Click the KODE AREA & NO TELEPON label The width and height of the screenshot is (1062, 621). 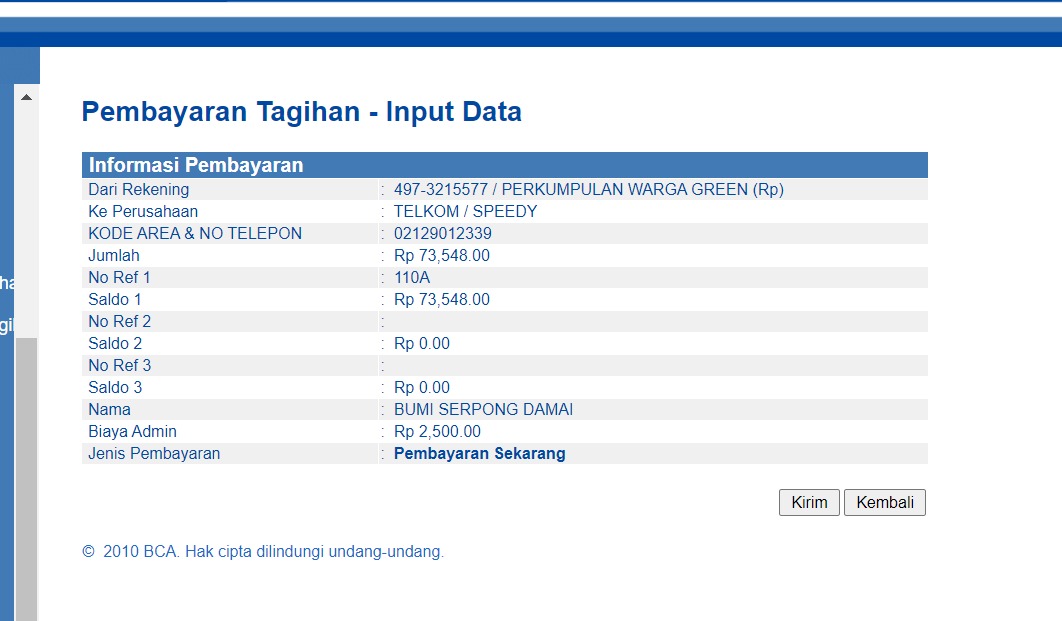point(195,233)
